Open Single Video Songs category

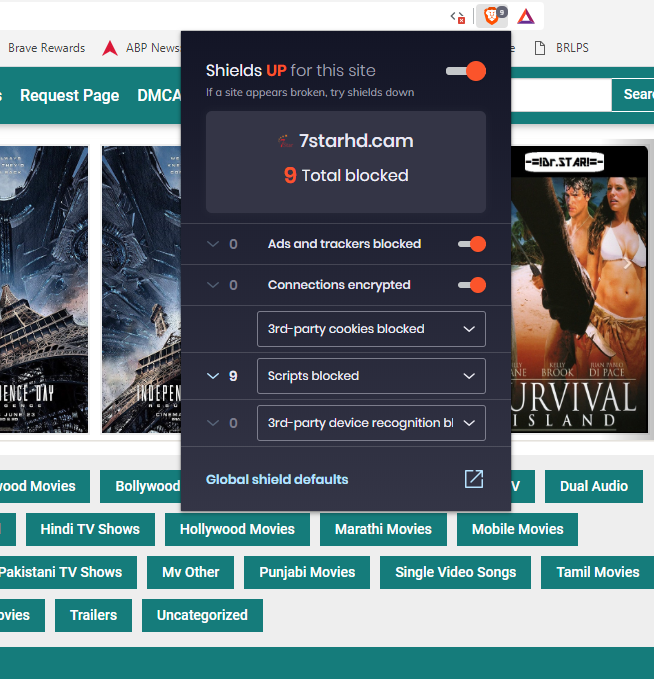456,572
